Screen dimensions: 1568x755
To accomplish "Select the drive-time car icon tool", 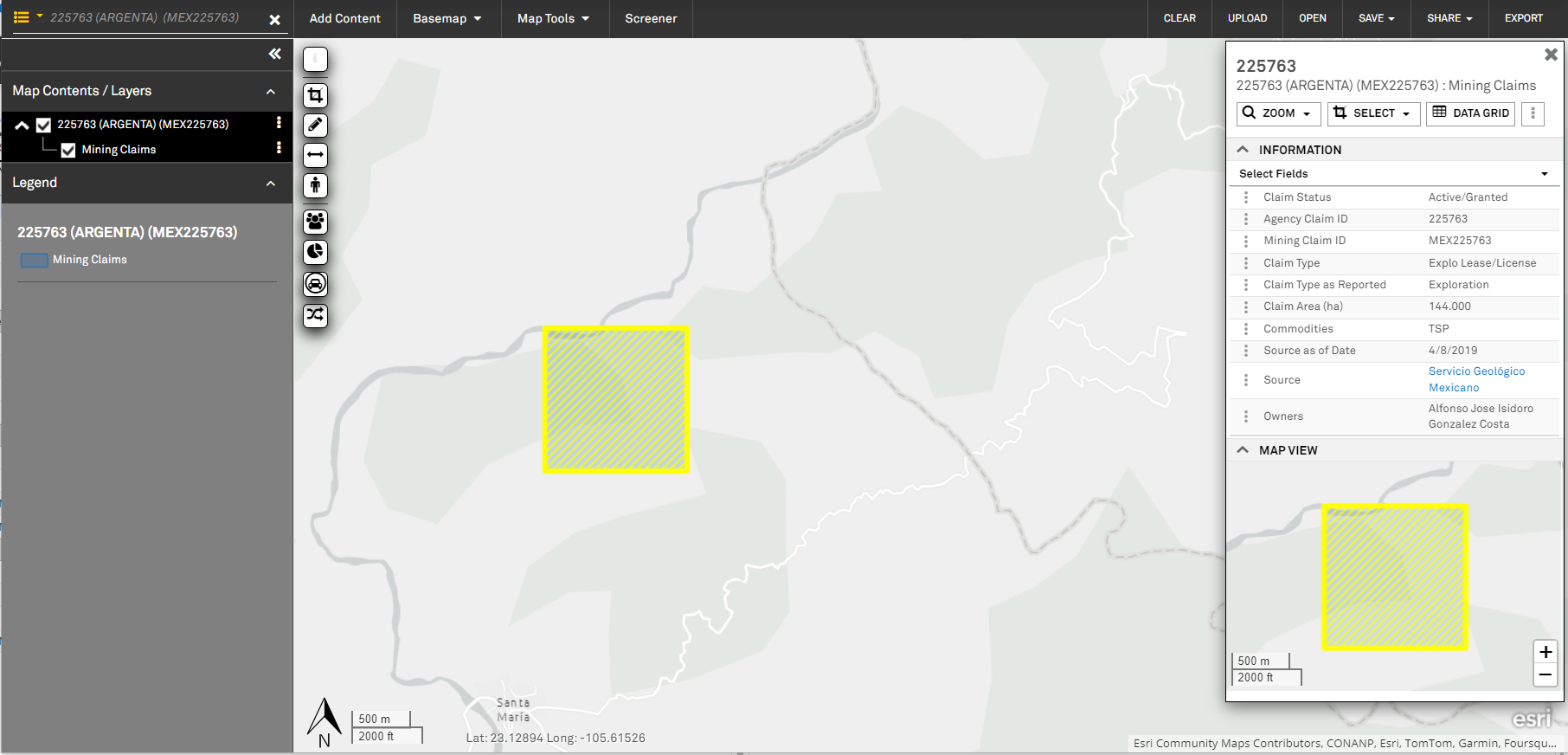I will 316,284.
